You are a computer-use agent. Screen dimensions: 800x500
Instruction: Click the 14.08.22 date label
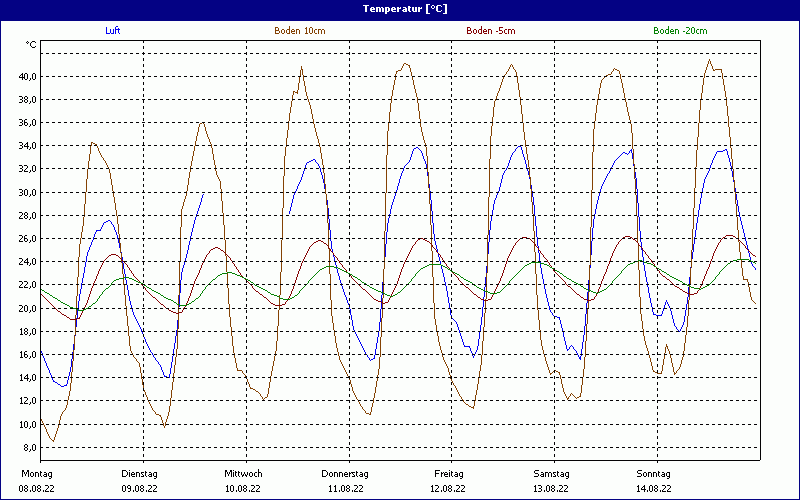click(654, 489)
